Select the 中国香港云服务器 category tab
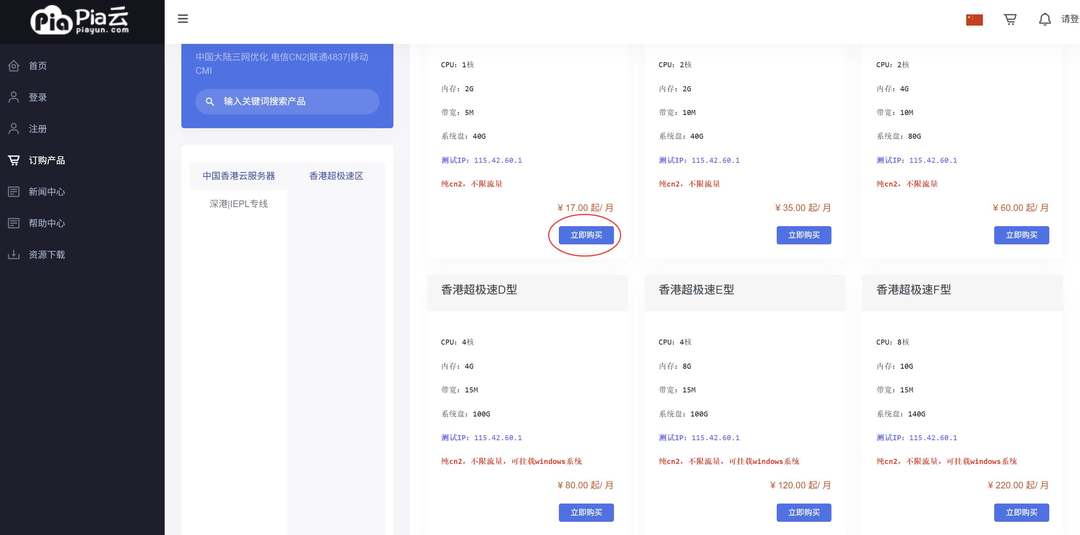Viewport: 1080px width, 535px height. point(238,176)
